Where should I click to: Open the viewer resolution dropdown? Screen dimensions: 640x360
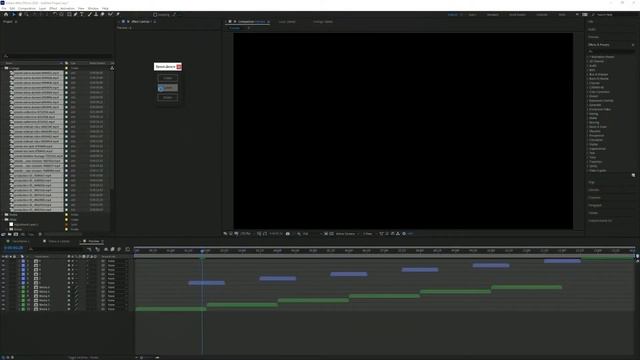tap(309, 234)
